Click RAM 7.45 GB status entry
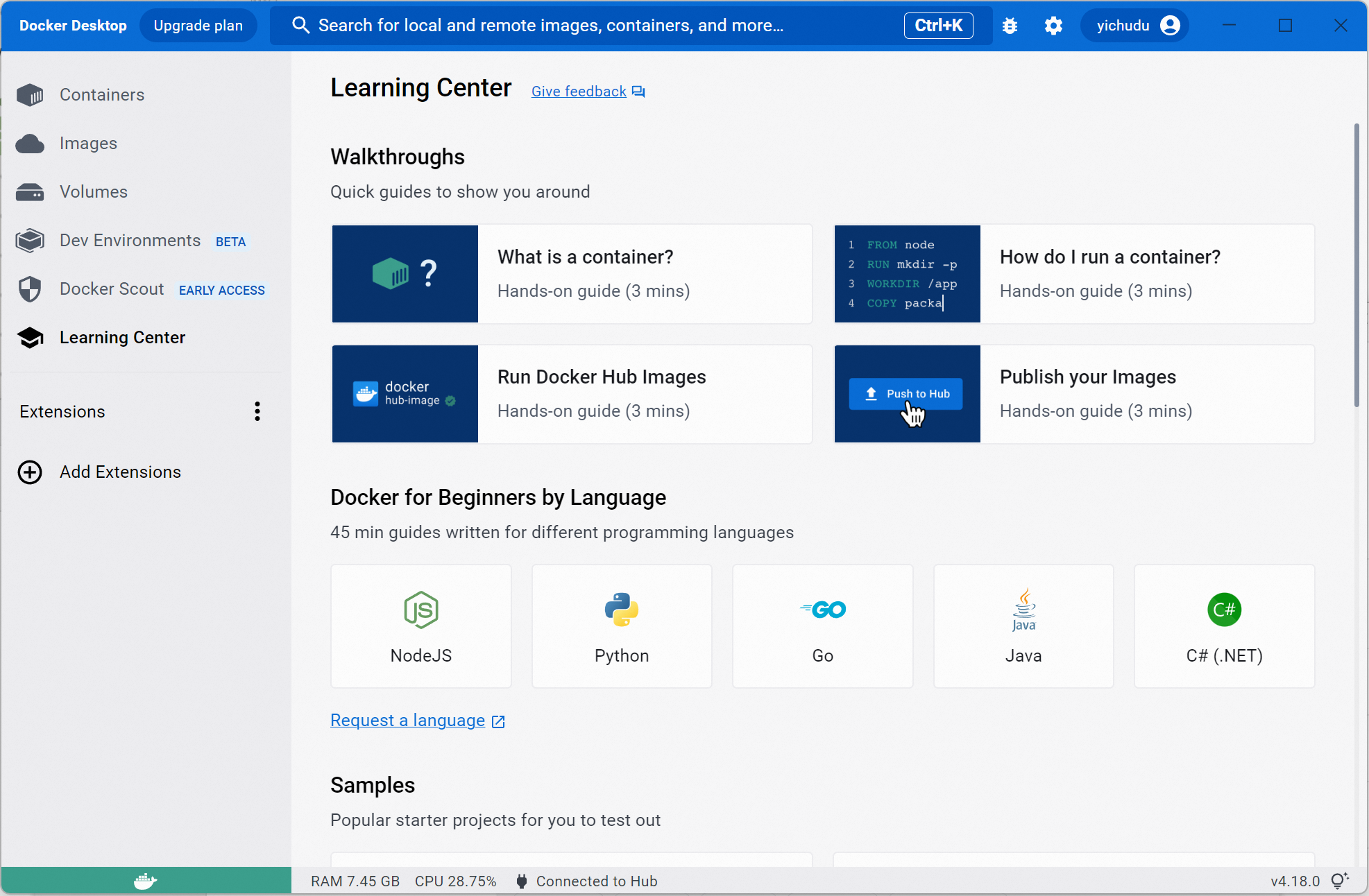The height and width of the screenshot is (896, 1369). coord(355,881)
